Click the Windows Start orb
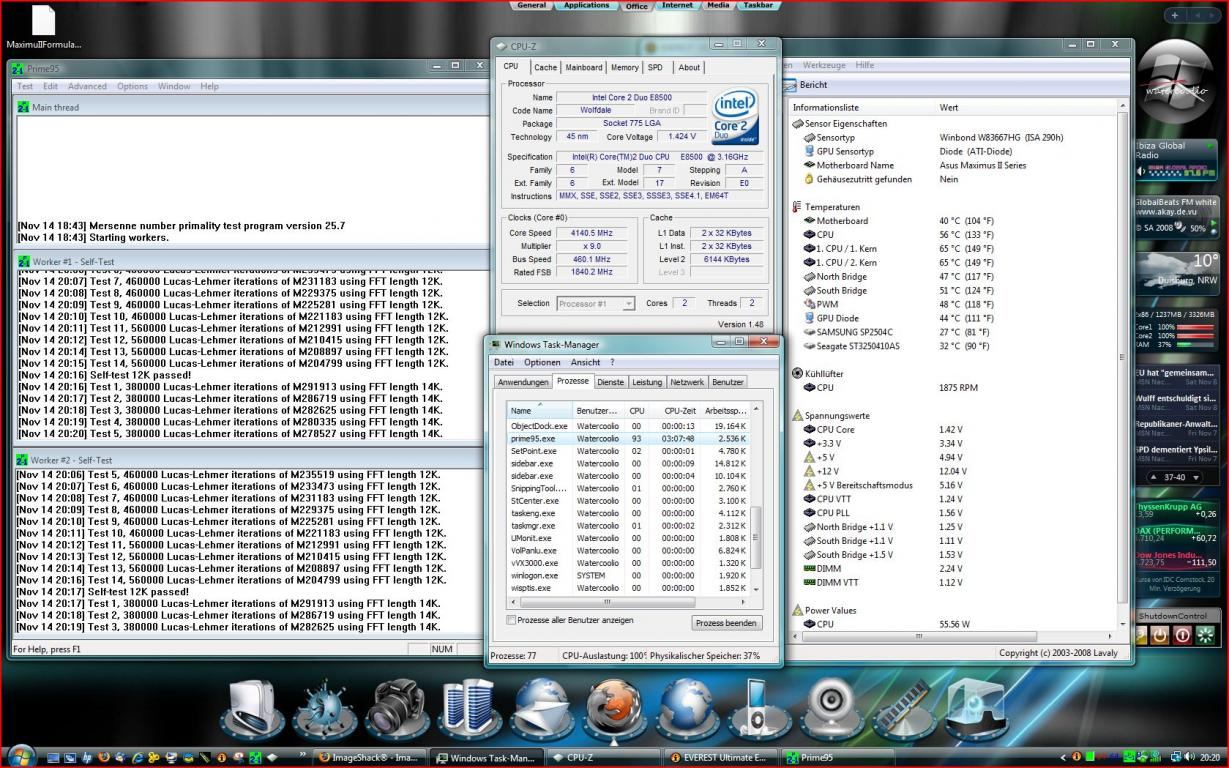1229x768 pixels. (x=21, y=756)
